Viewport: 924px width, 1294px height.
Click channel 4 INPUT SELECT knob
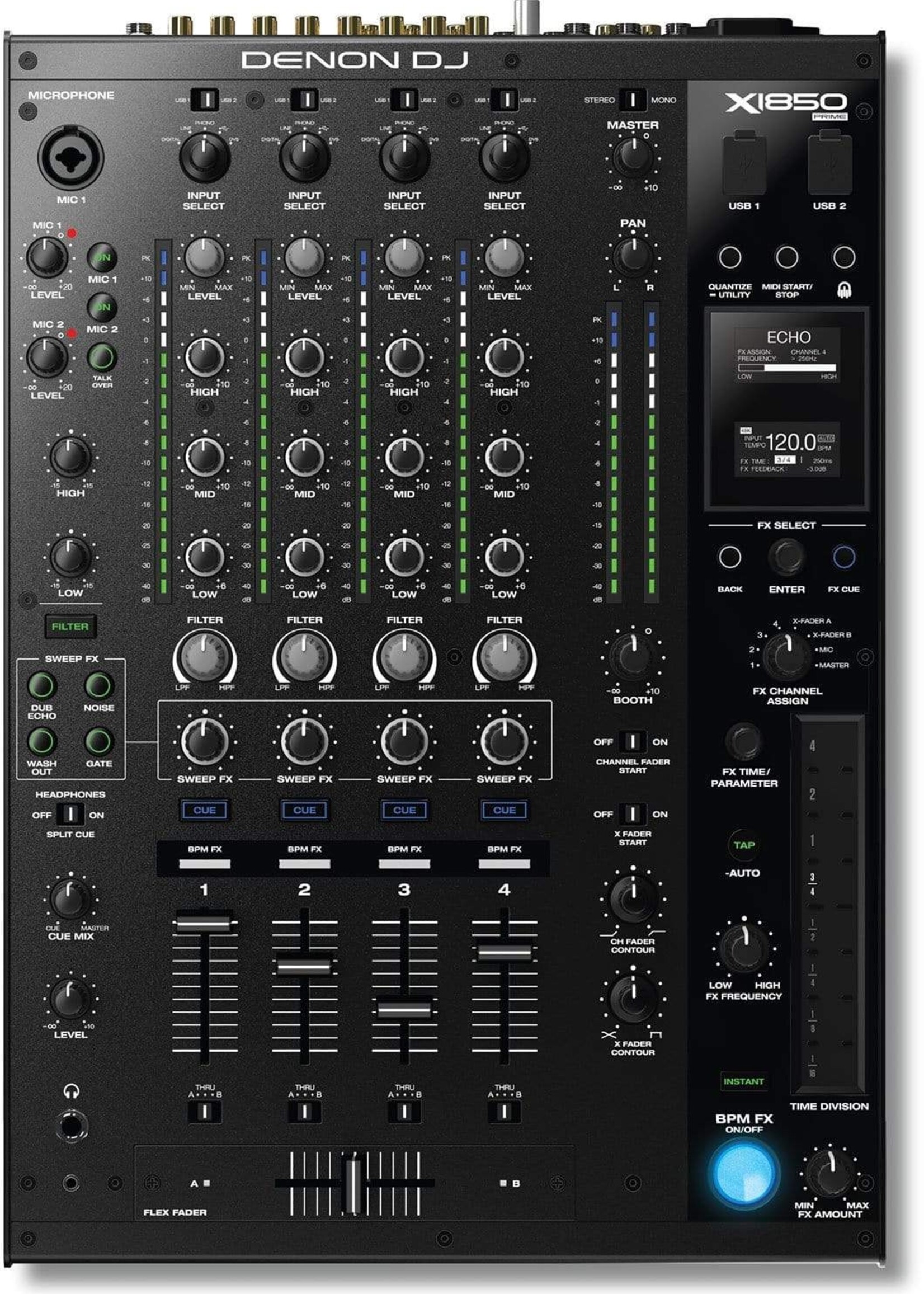tap(504, 157)
